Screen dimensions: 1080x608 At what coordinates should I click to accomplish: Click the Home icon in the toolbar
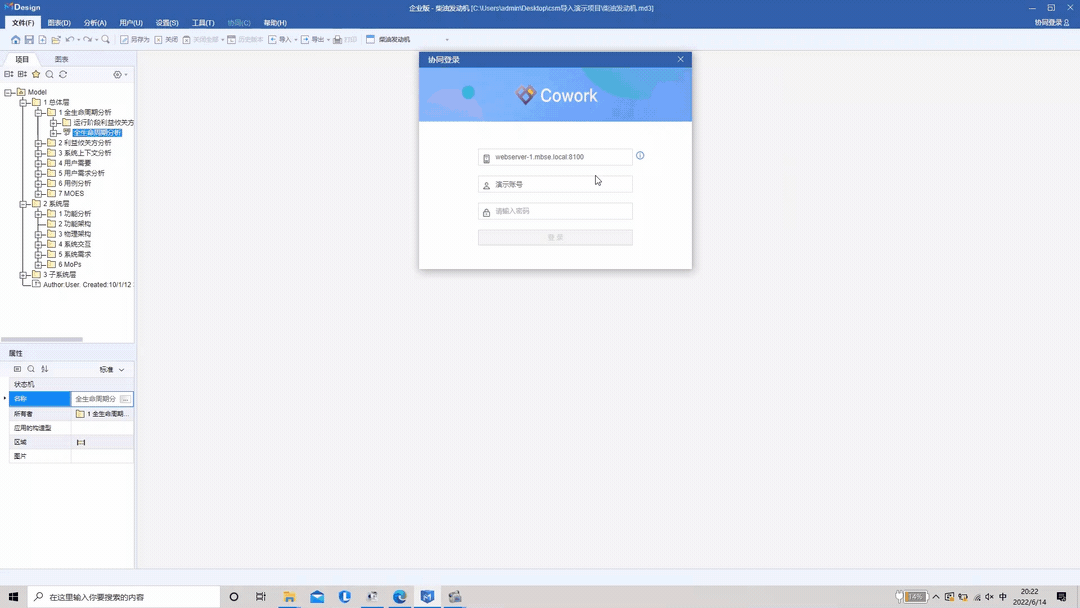point(15,40)
